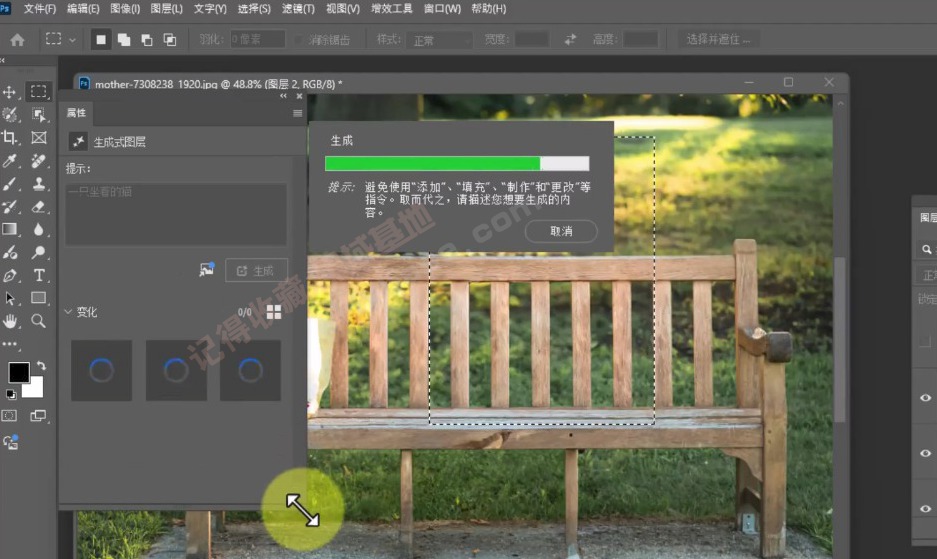Select the Gradient tool

coord(10,229)
